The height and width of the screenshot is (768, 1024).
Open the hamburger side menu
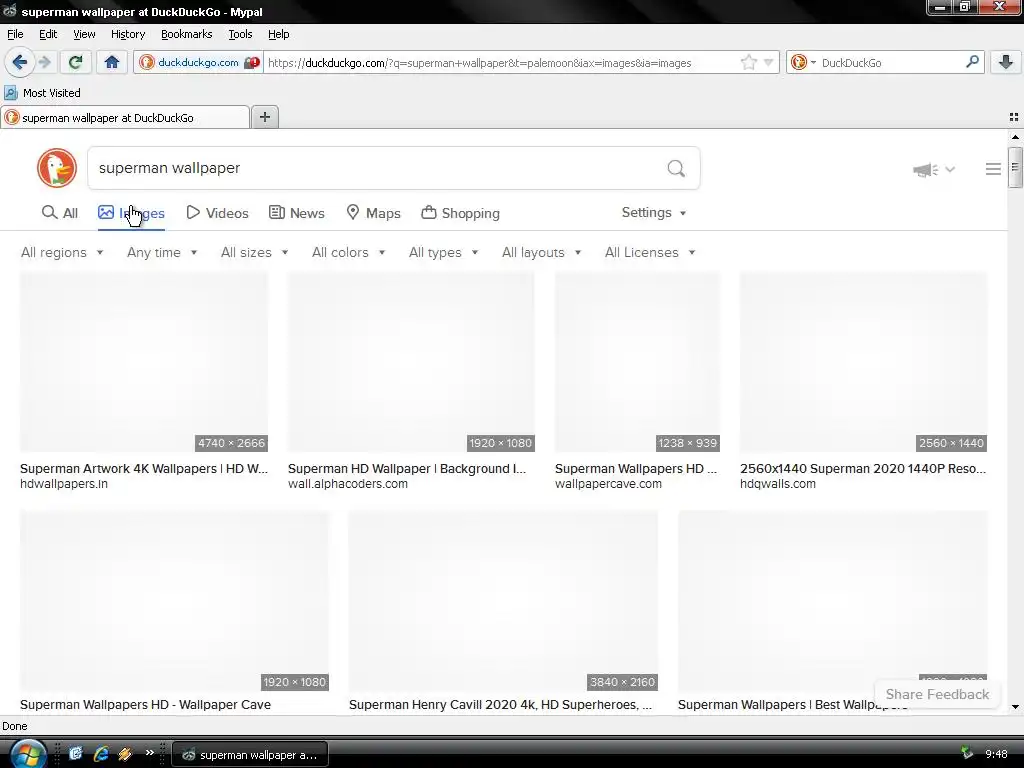pyautogui.click(x=993, y=169)
